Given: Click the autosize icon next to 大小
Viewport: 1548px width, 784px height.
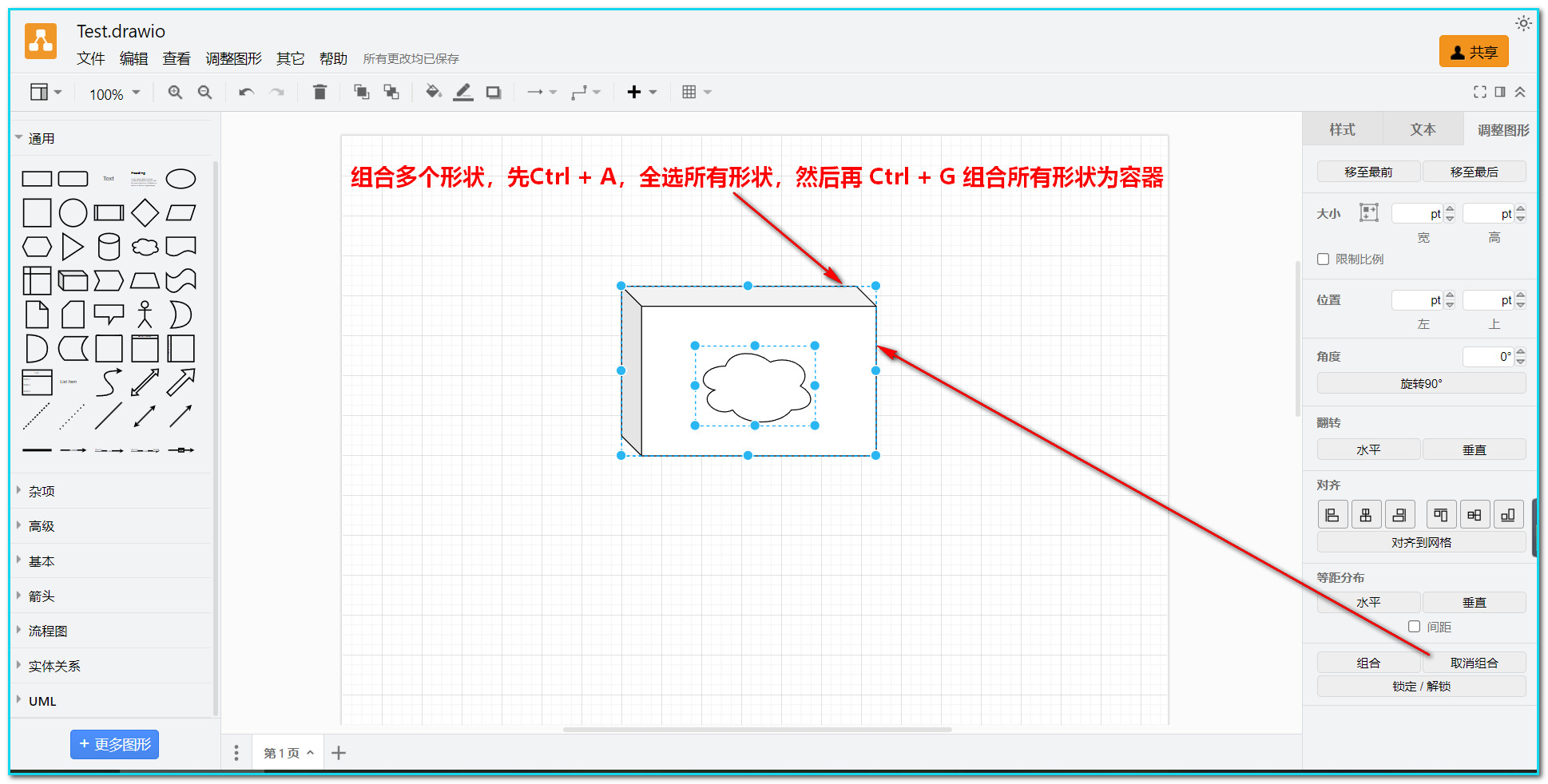Looking at the screenshot, I should point(1369,212).
